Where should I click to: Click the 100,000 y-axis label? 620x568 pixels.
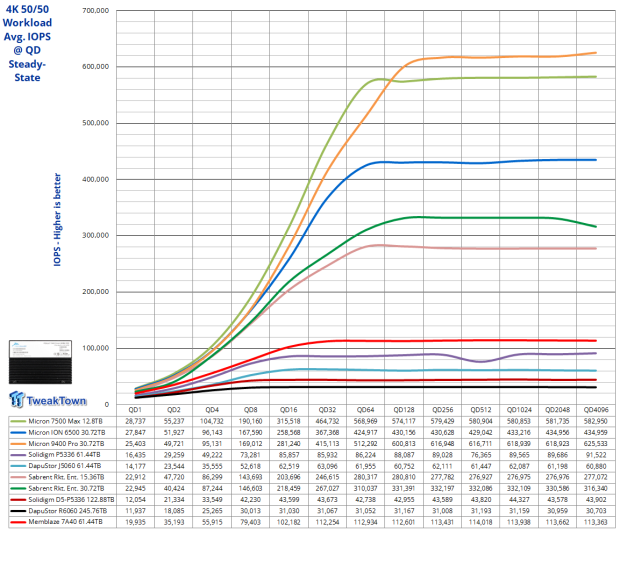95,348
